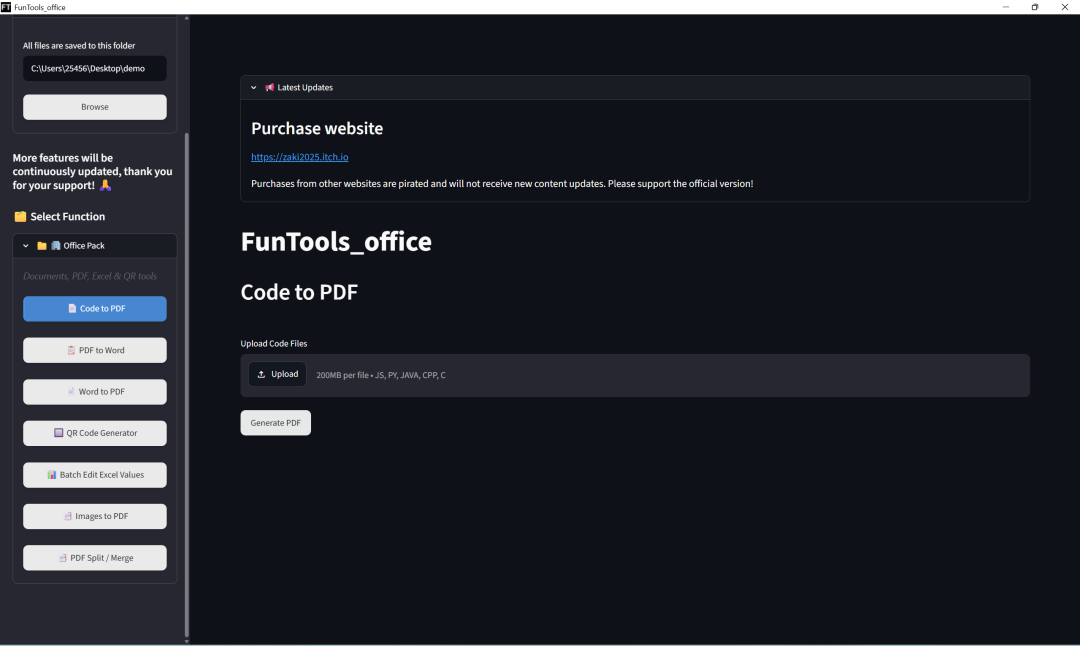Click the document icon on Code to PDF button
Image resolution: width=1080 pixels, height=646 pixels.
click(x=72, y=309)
